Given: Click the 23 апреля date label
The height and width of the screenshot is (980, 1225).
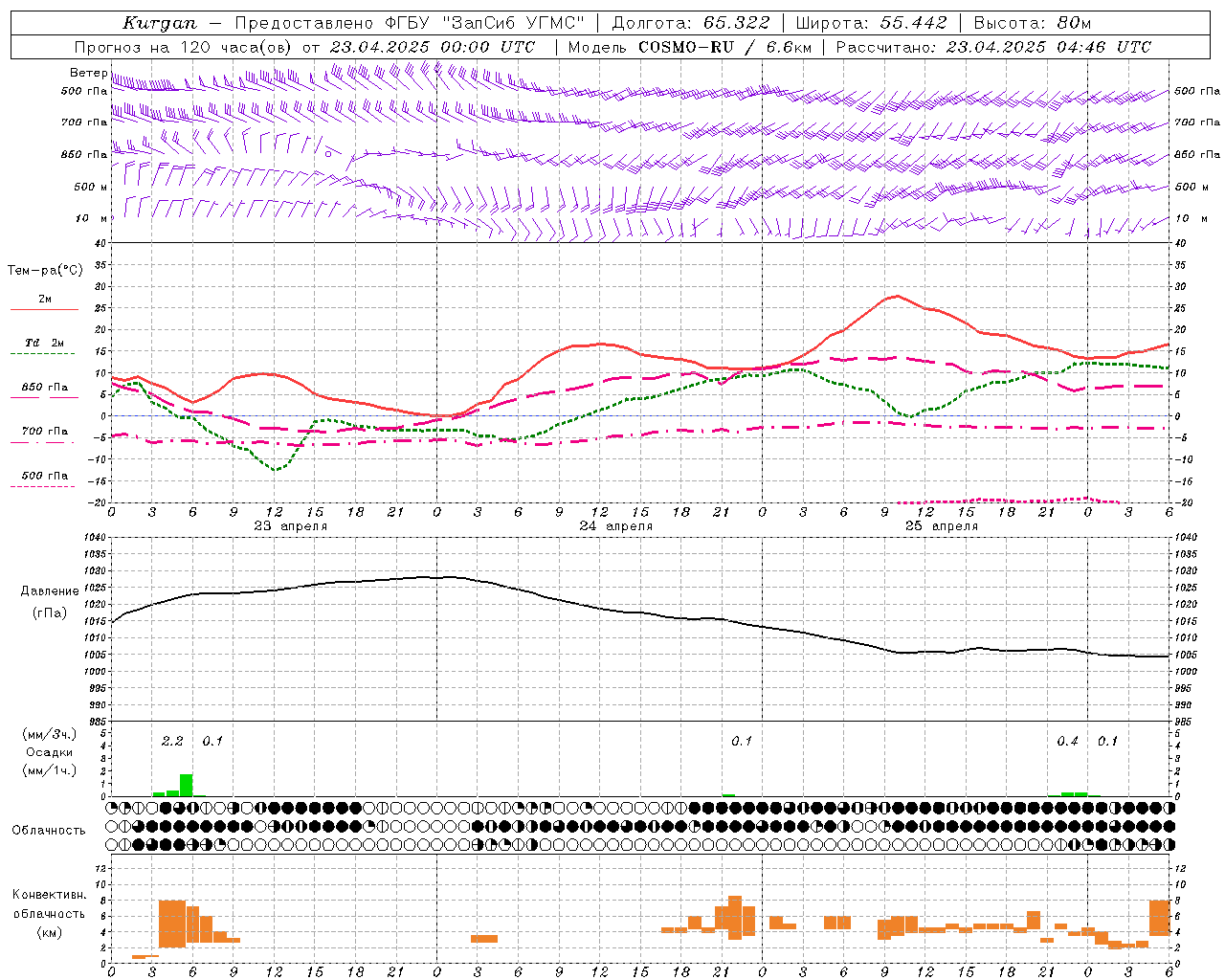Looking at the screenshot, I should point(290,526).
